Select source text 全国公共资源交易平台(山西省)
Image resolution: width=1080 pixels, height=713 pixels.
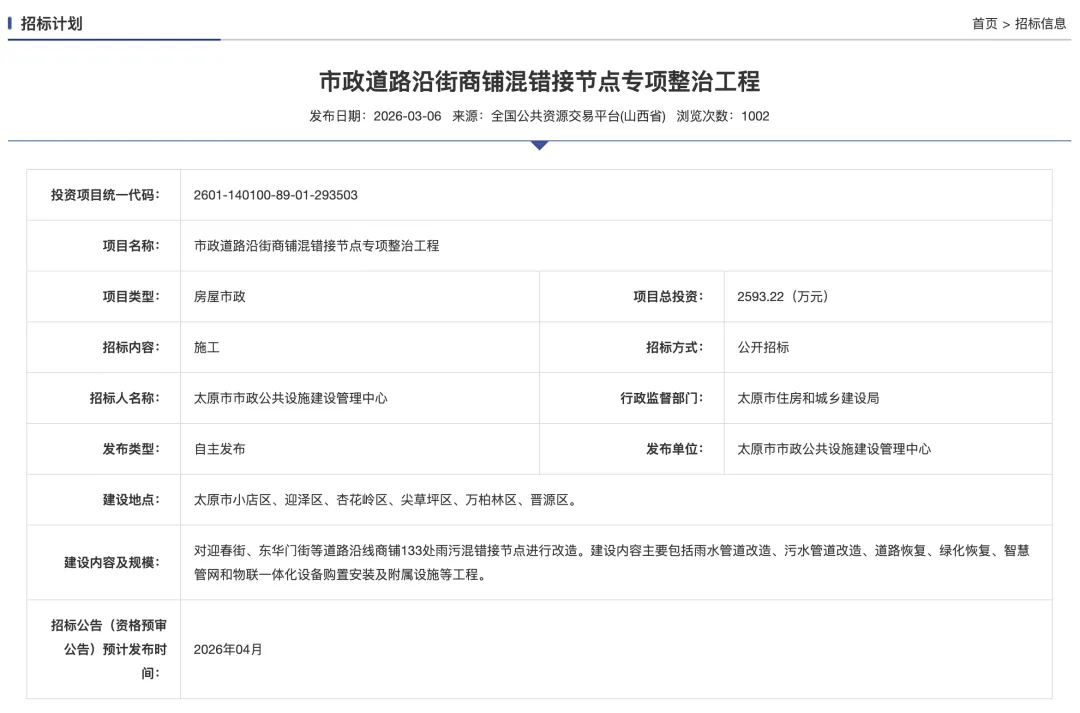tap(578, 116)
